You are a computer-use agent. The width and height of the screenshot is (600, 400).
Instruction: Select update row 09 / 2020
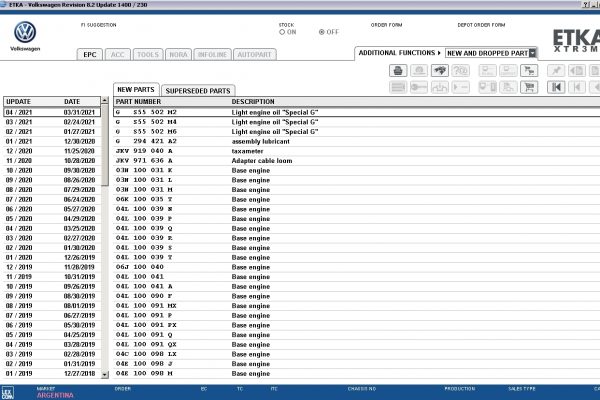click(52, 180)
